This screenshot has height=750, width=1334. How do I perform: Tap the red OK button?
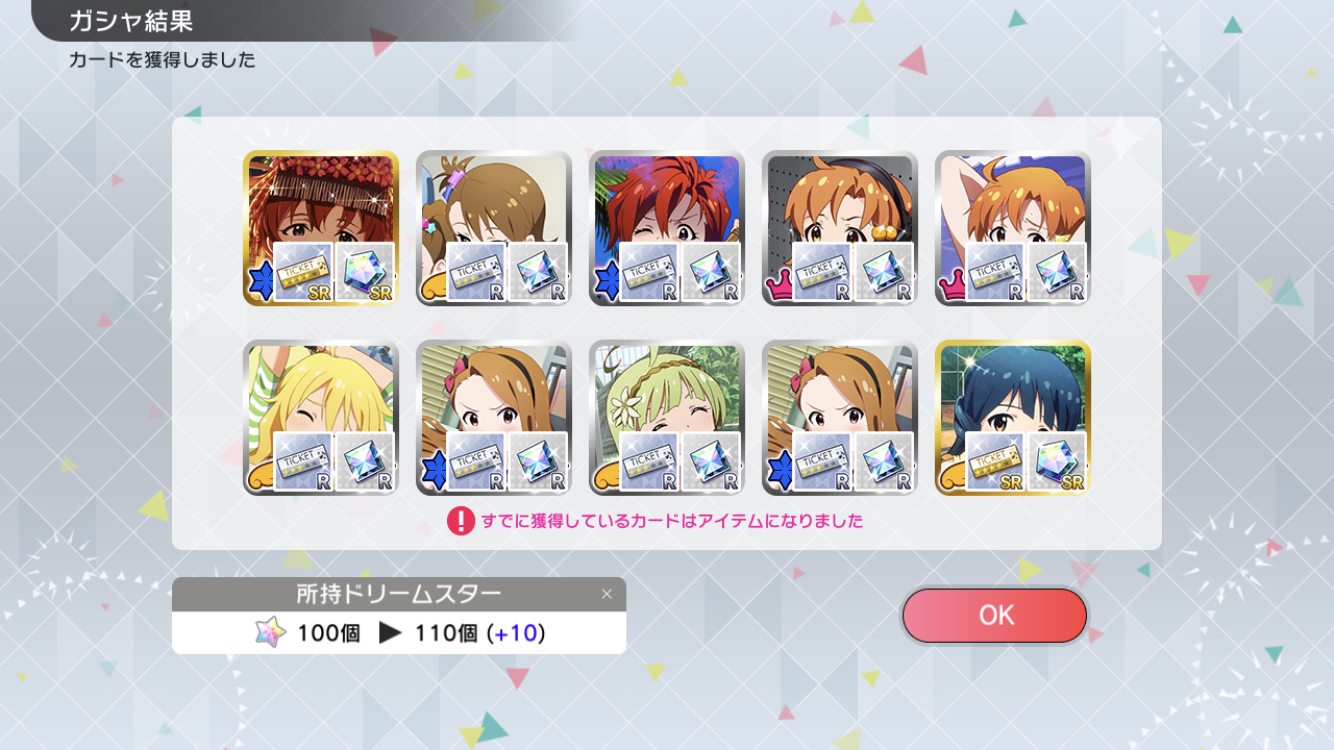click(994, 615)
